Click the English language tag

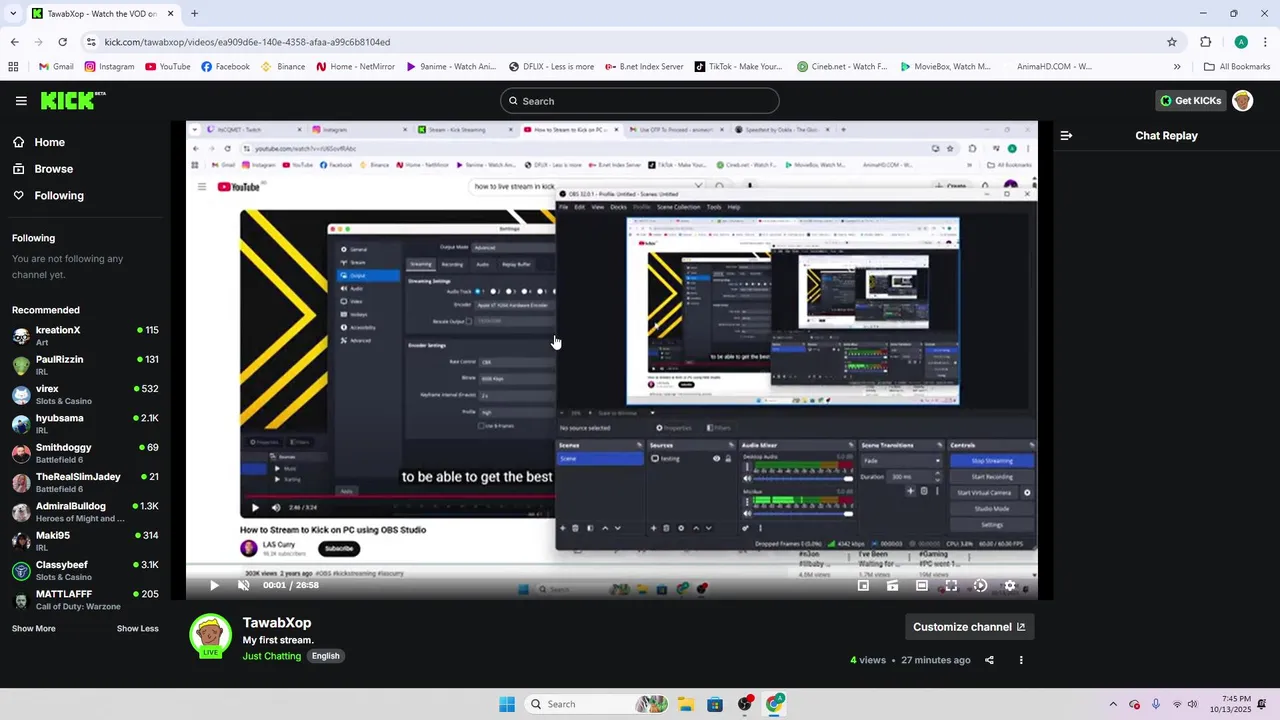[325, 656]
